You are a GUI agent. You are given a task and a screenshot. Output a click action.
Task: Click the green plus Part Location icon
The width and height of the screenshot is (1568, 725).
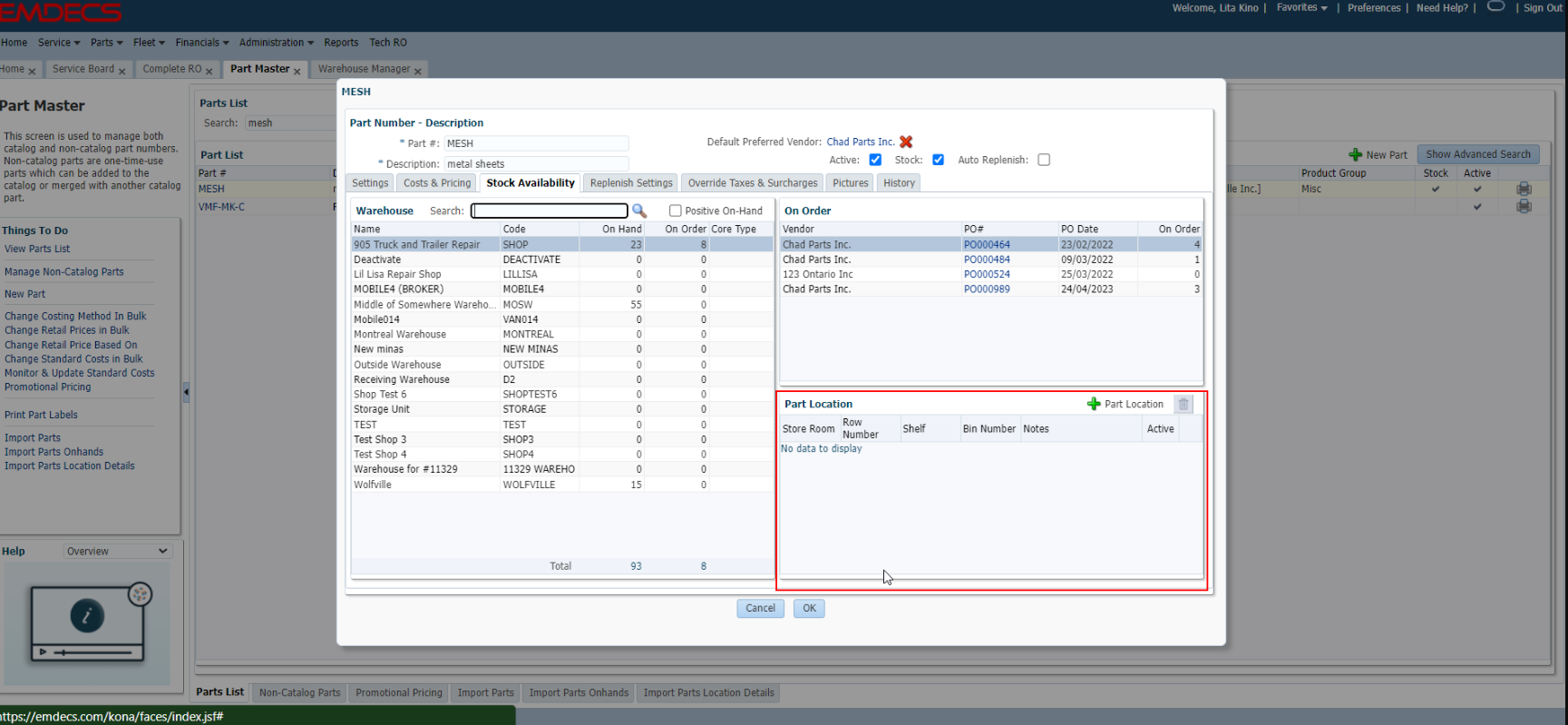coord(1094,404)
